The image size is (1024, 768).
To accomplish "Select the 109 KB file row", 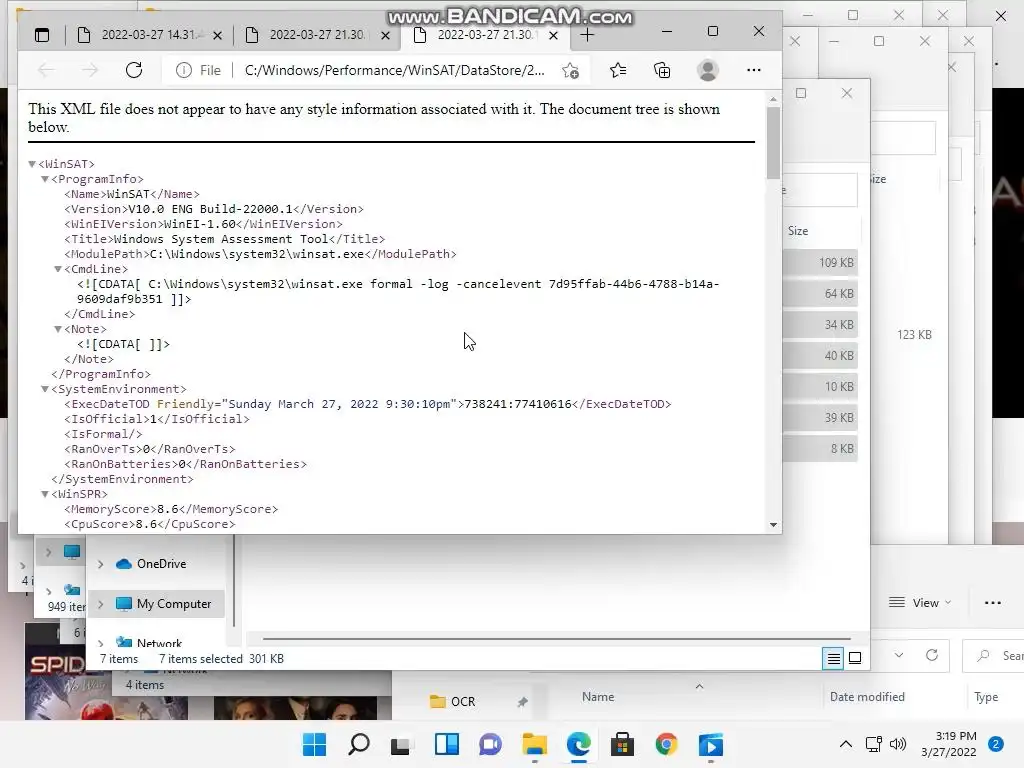I will tap(821, 263).
